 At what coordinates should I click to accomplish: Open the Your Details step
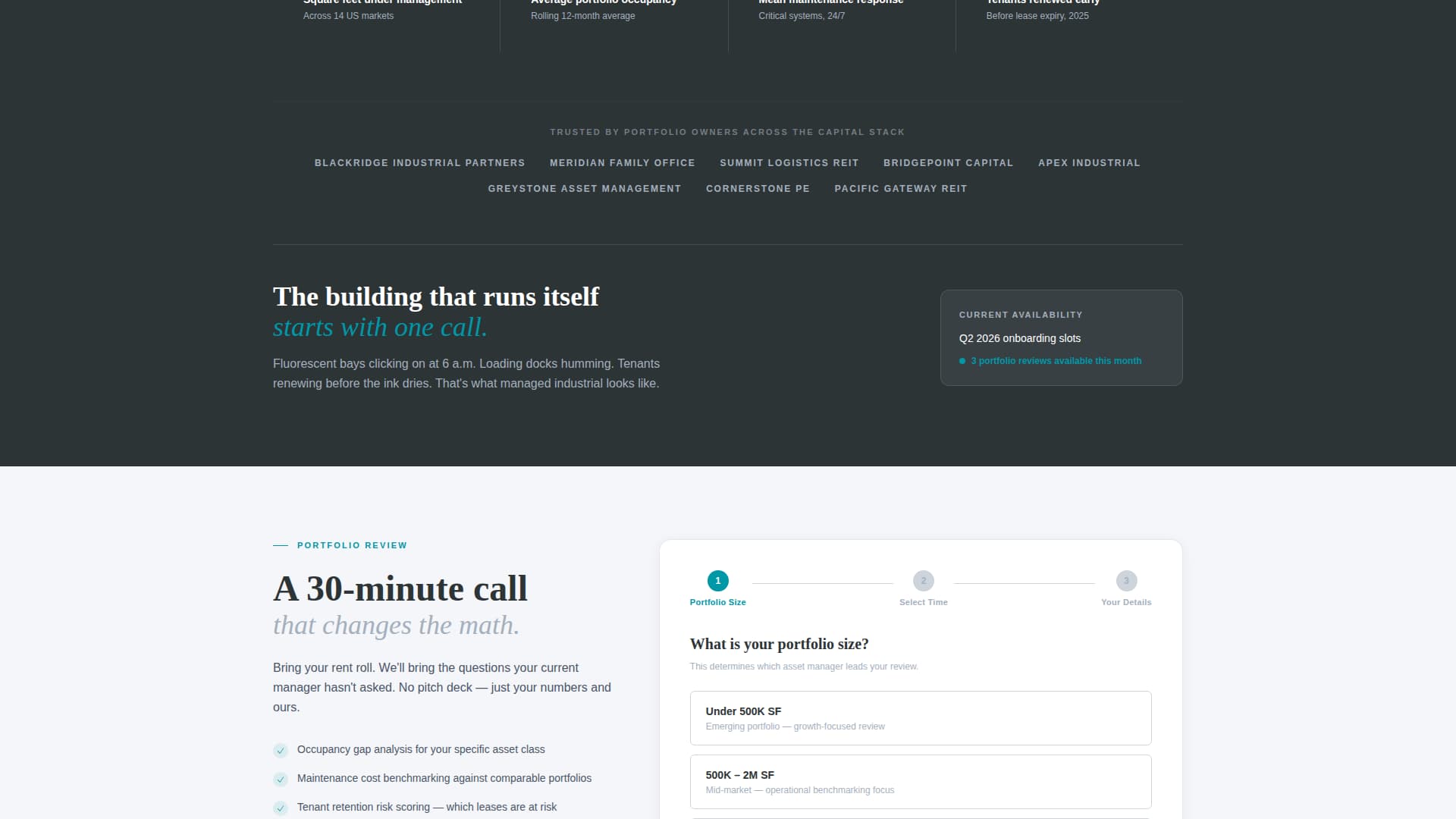1126,591
